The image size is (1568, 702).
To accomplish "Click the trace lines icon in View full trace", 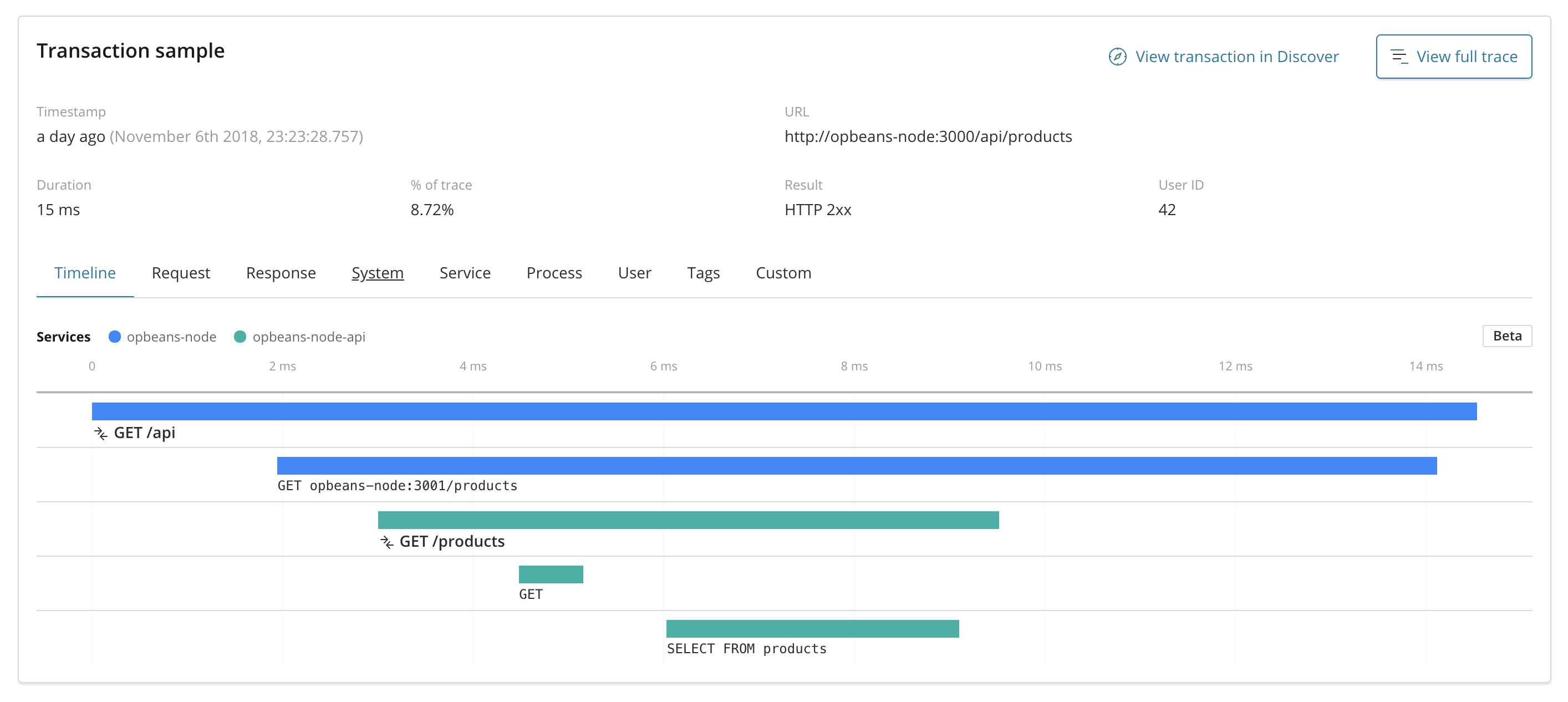I will 1399,57.
